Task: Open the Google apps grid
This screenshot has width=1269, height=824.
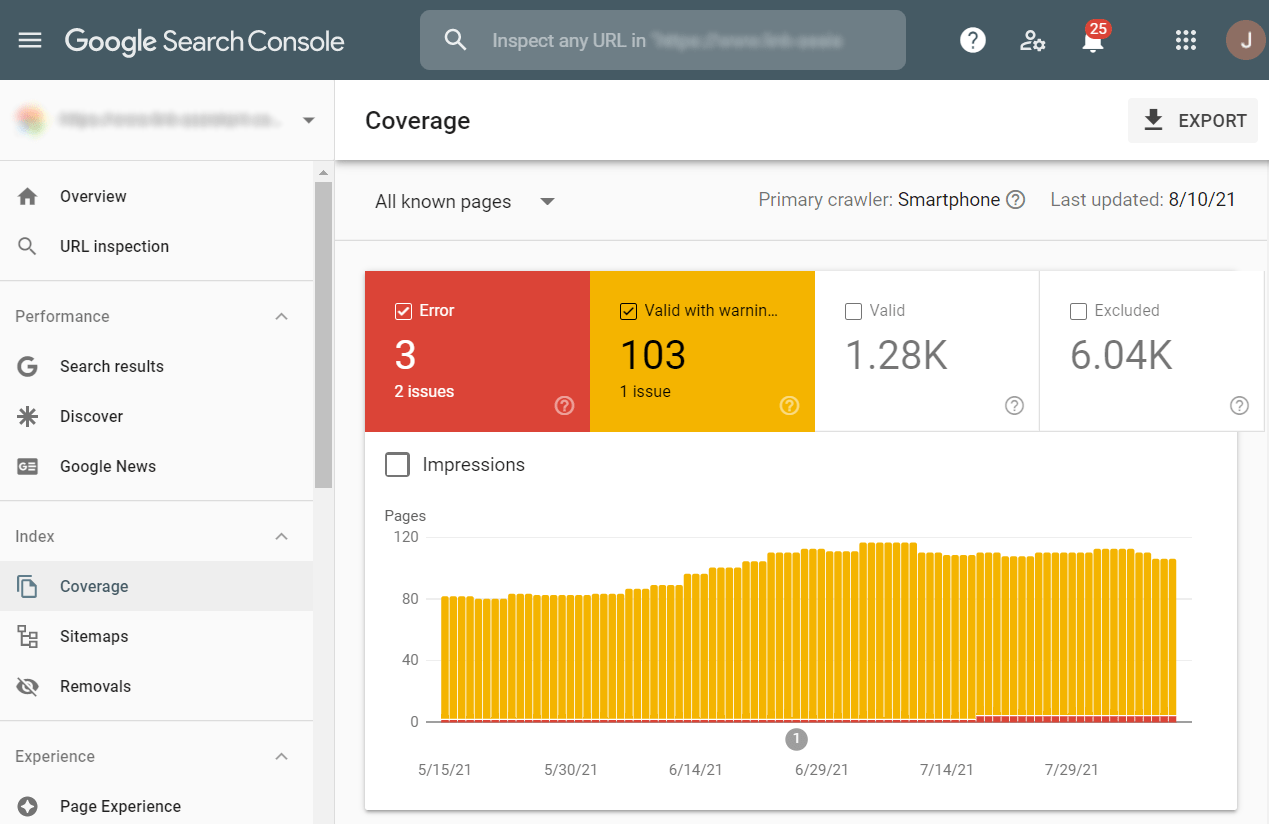Action: 1186,40
